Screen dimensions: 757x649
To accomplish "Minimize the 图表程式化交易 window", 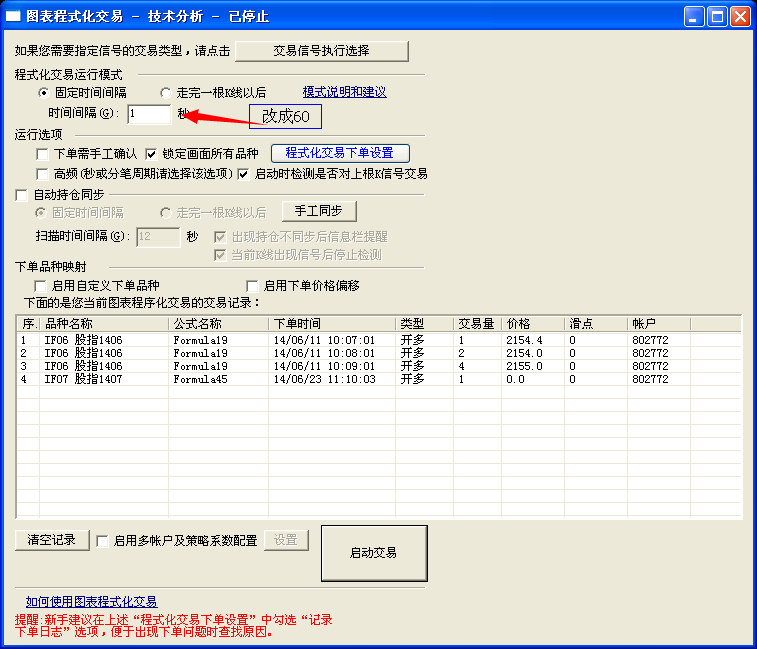I will [694, 17].
